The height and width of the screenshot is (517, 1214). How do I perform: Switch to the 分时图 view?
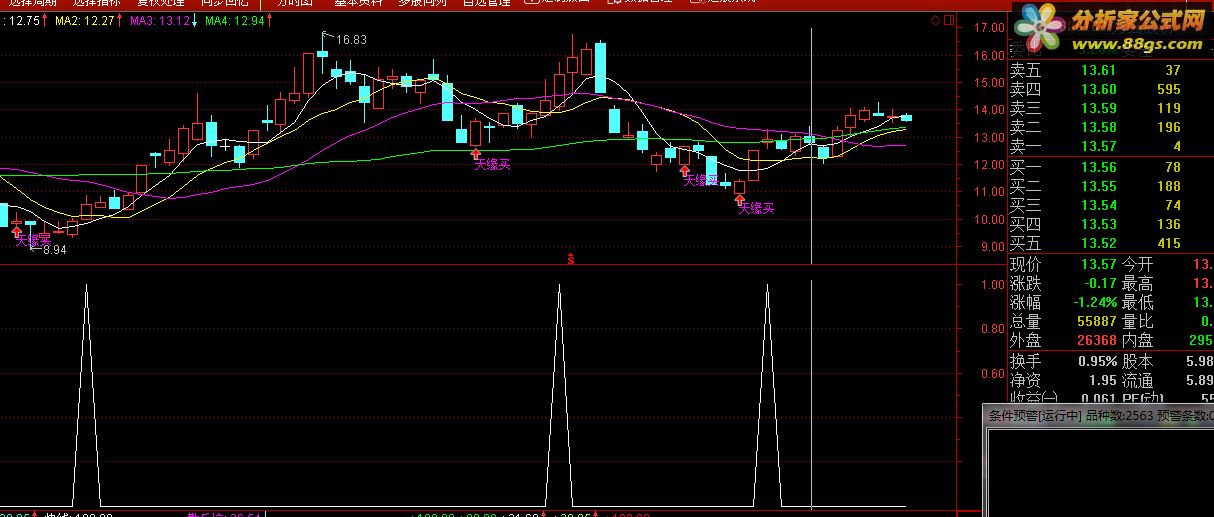(x=296, y=3)
